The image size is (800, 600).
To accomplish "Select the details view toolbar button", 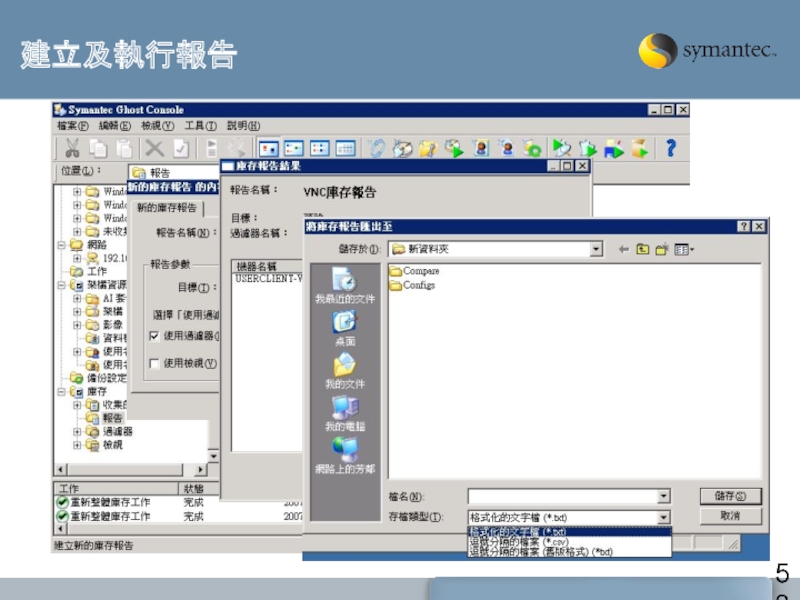I will tap(345, 148).
